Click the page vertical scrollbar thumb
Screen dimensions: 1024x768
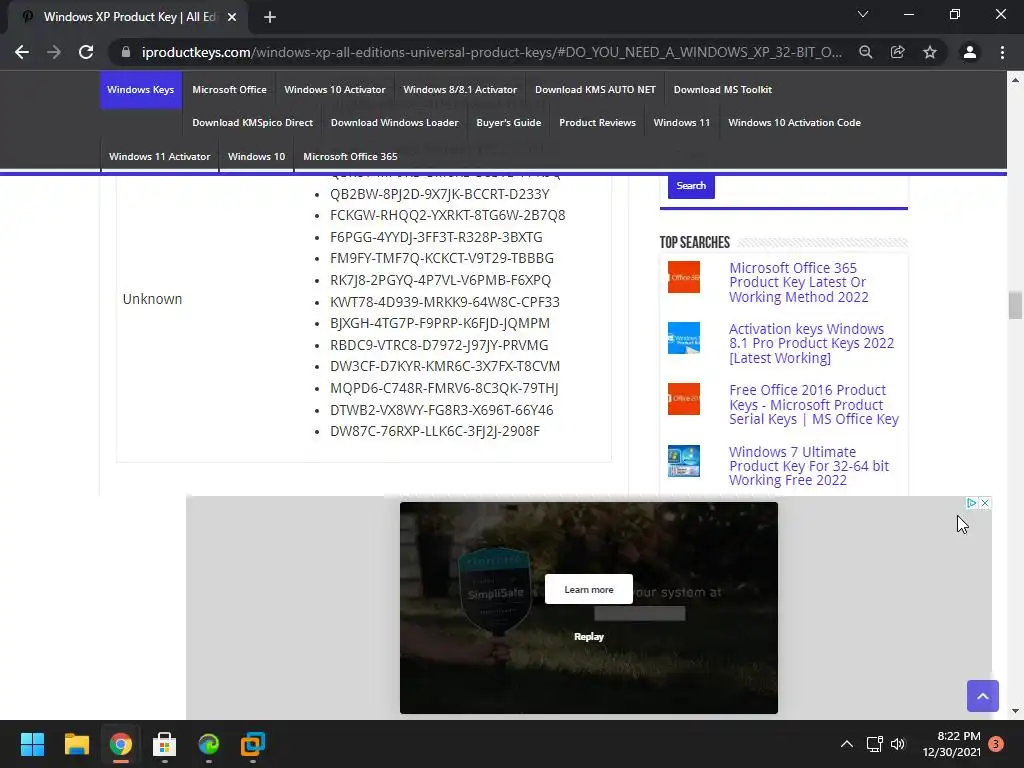click(1015, 306)
